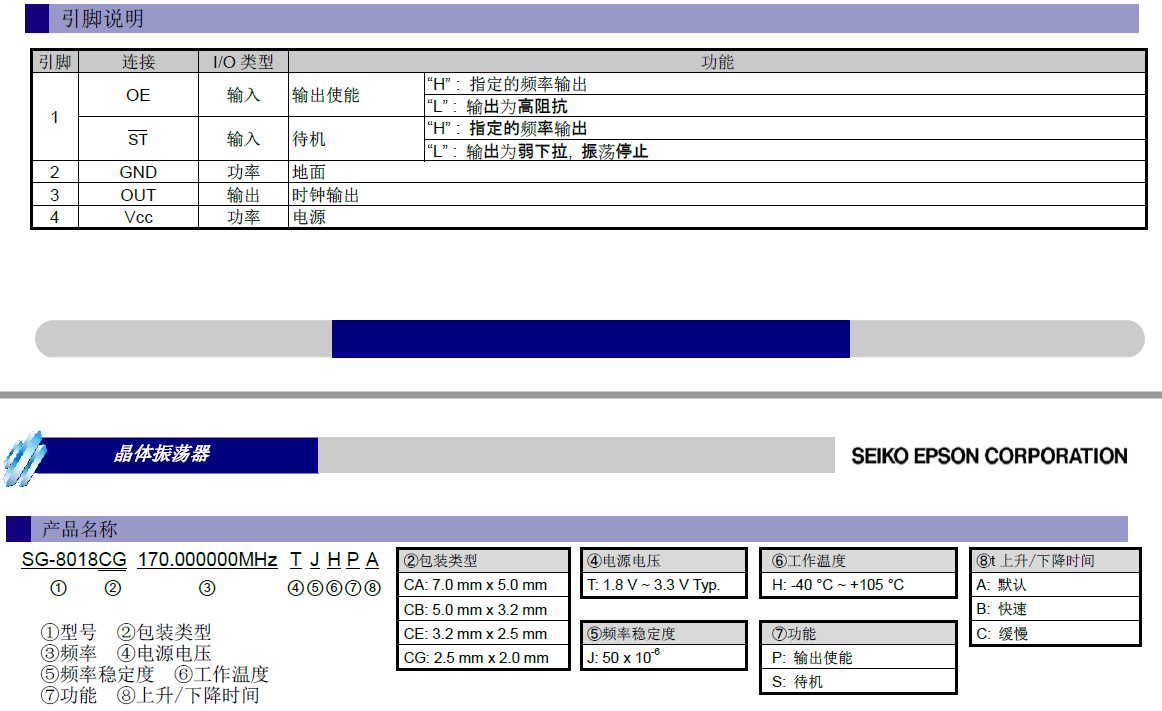This screenshot has width=1162, height=711.
Task: Click the ST pin connection cell
Action: pos(139,139)
